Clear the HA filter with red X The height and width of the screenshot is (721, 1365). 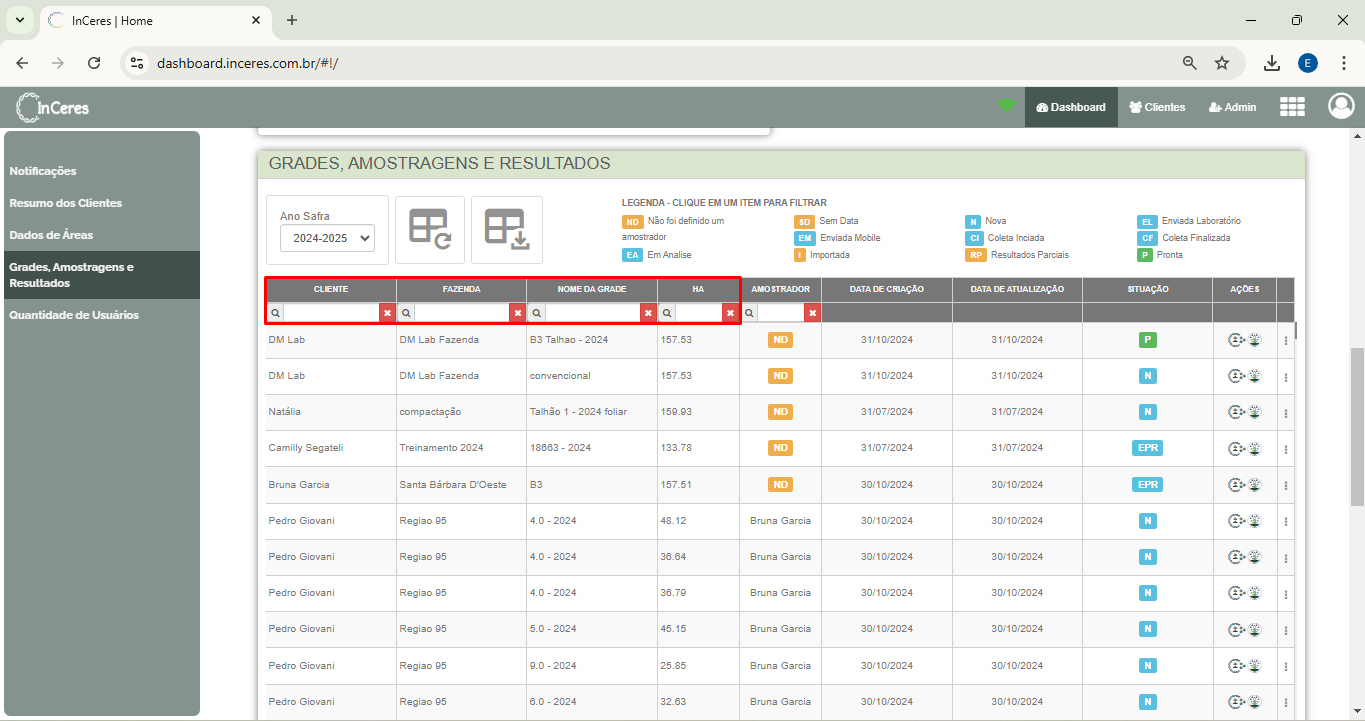click(x=730, y=313)
